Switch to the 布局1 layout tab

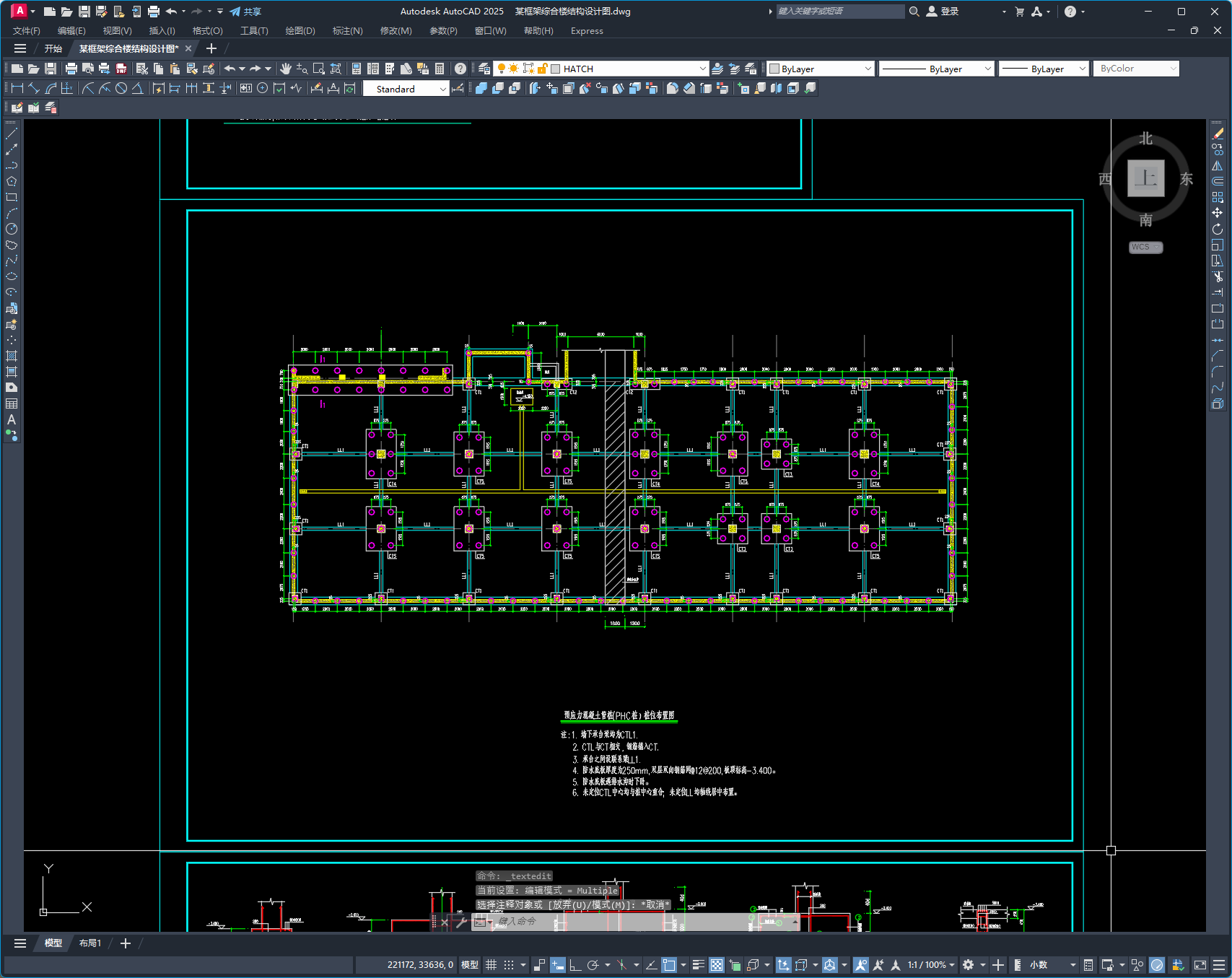pos(90,943)
